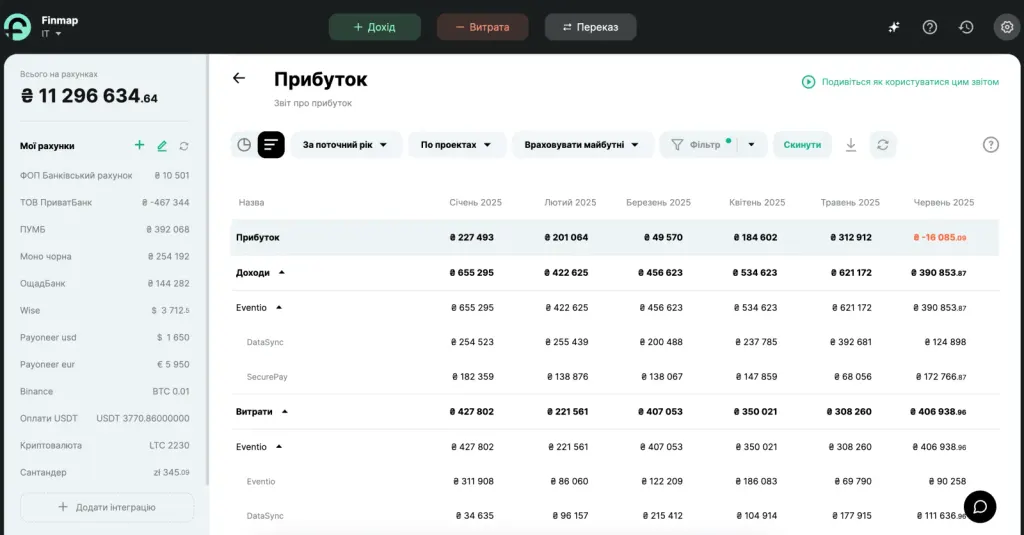The image size is (1024, 535).
Task: Click the DataSync row under Доходи
Action: pos(265,342)
